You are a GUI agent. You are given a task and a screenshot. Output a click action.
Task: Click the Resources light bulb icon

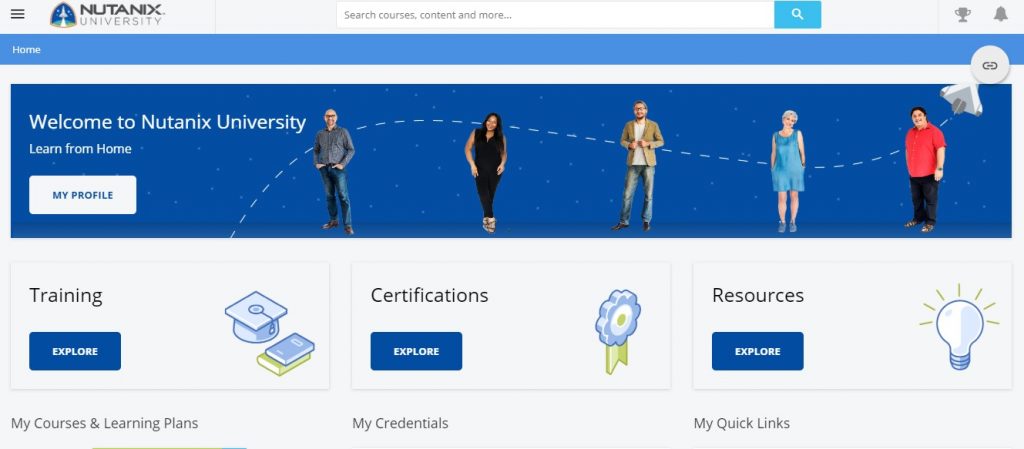click(959, 327)
